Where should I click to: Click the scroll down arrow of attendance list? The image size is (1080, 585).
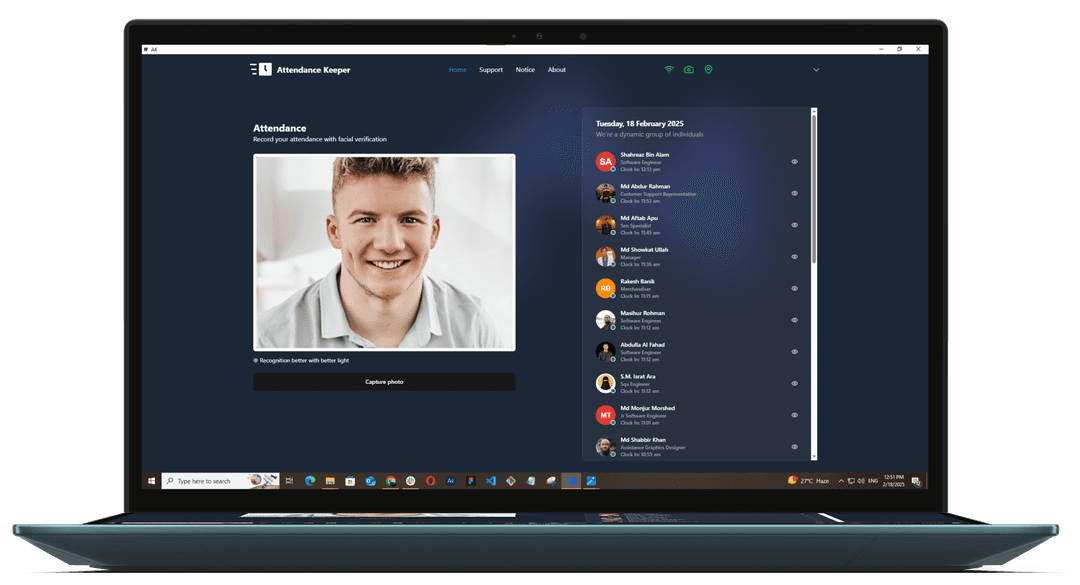(814, 456)
